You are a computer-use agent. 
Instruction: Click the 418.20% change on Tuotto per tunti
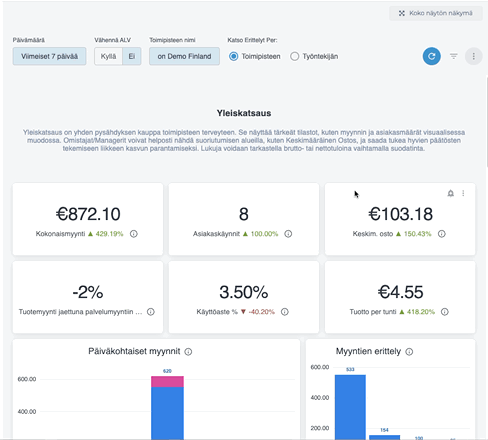coord(421,312)
